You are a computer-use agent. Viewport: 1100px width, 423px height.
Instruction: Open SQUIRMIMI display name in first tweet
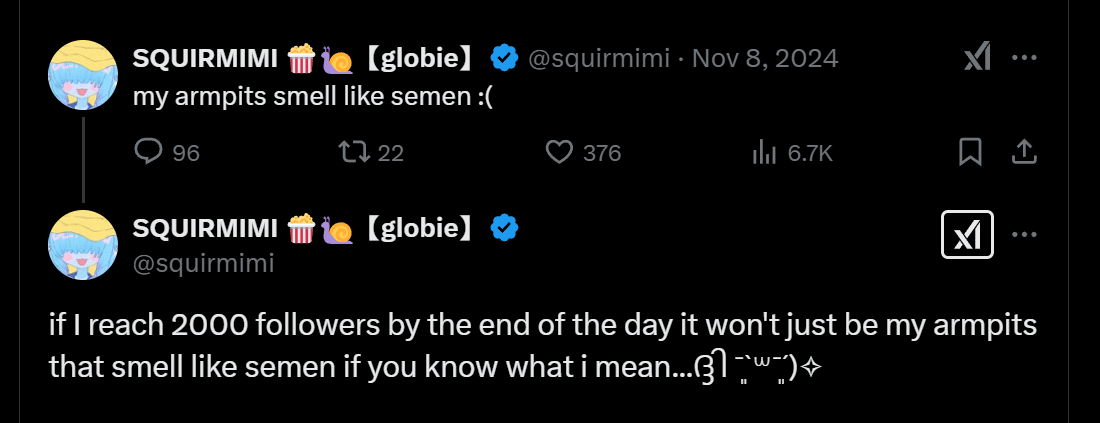coord(205,59)
